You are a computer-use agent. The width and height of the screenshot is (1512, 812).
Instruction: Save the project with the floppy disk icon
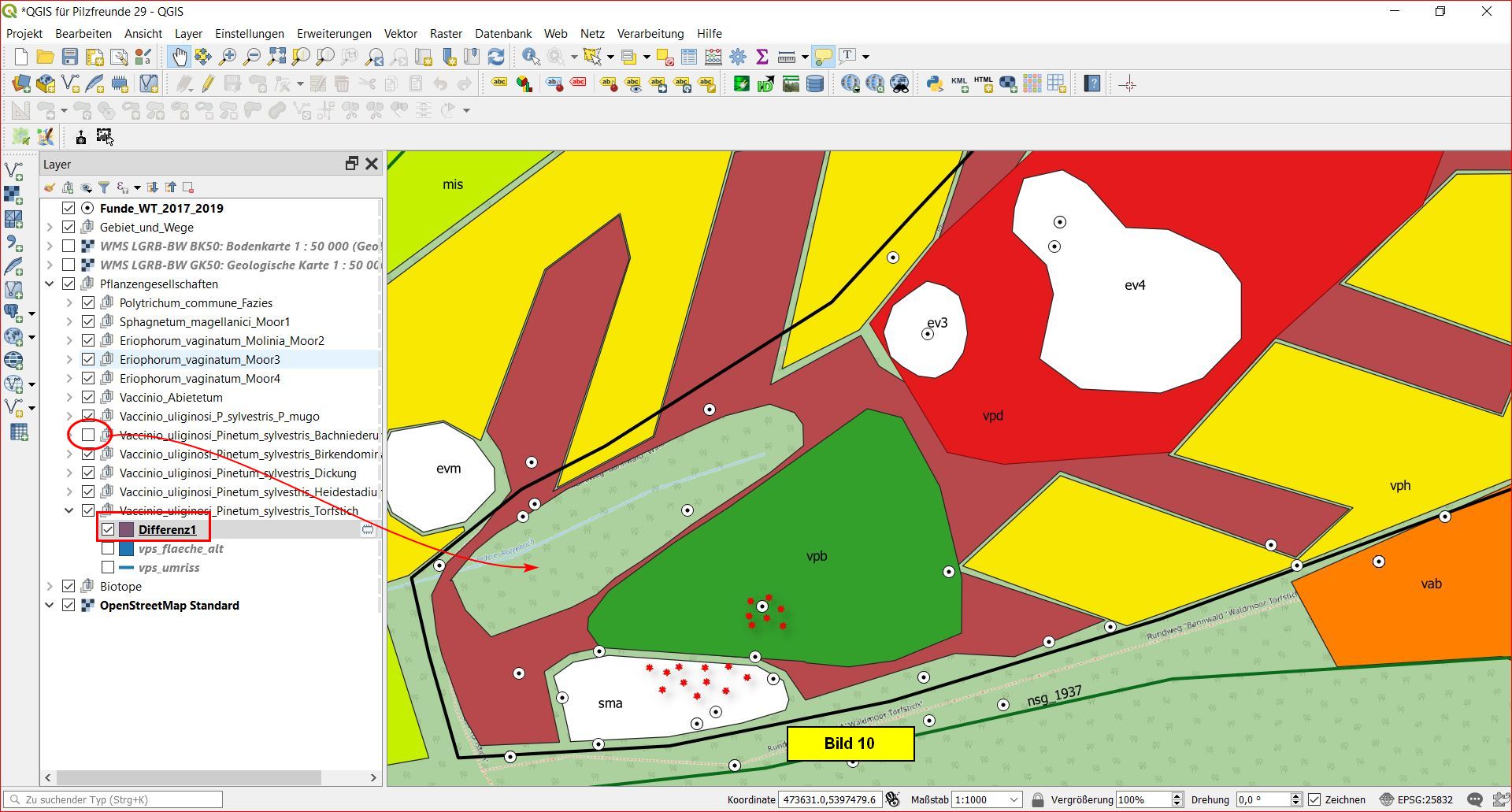[70, 57]
